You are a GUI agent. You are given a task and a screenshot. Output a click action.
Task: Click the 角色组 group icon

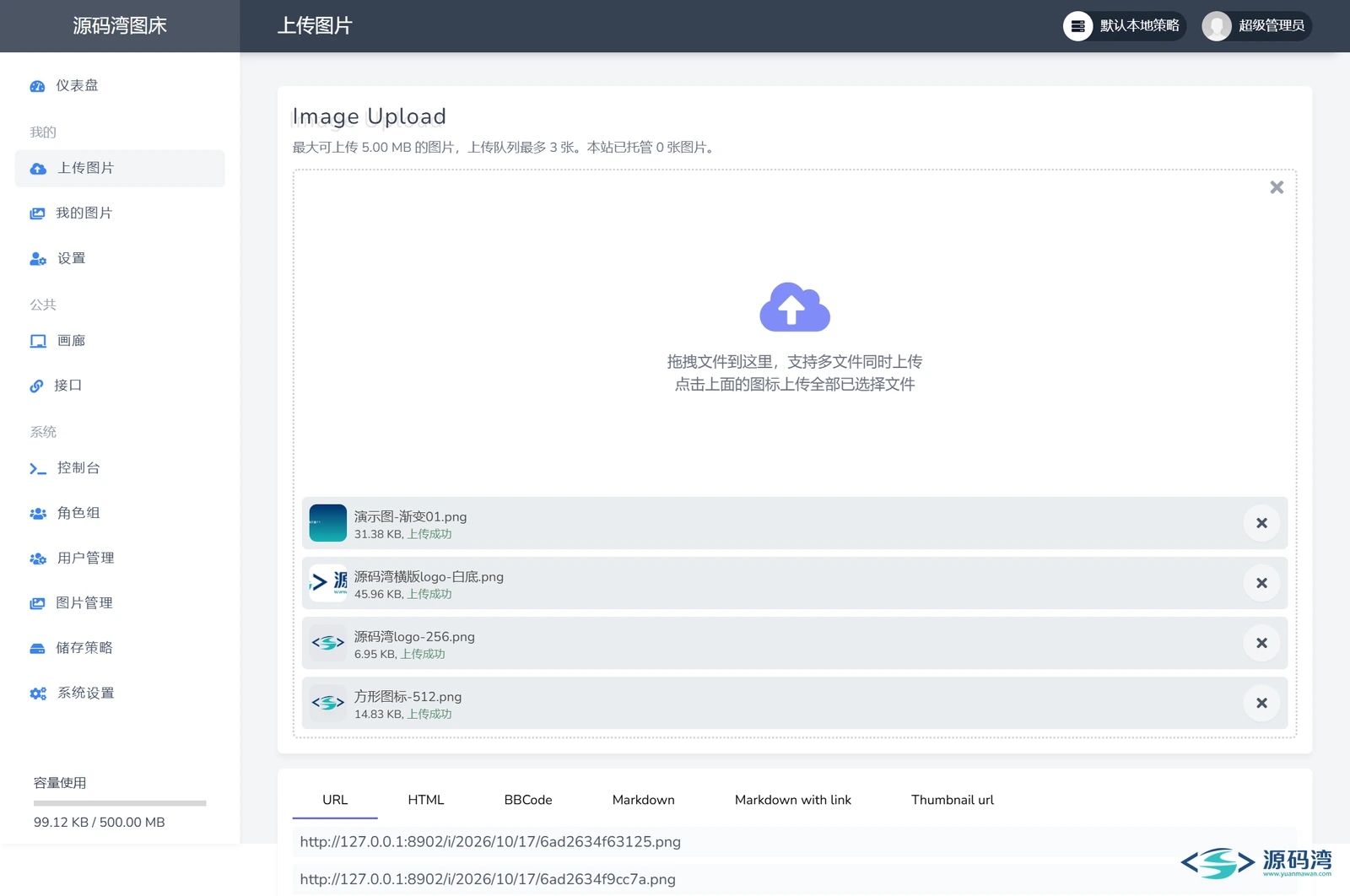(38, 513)
